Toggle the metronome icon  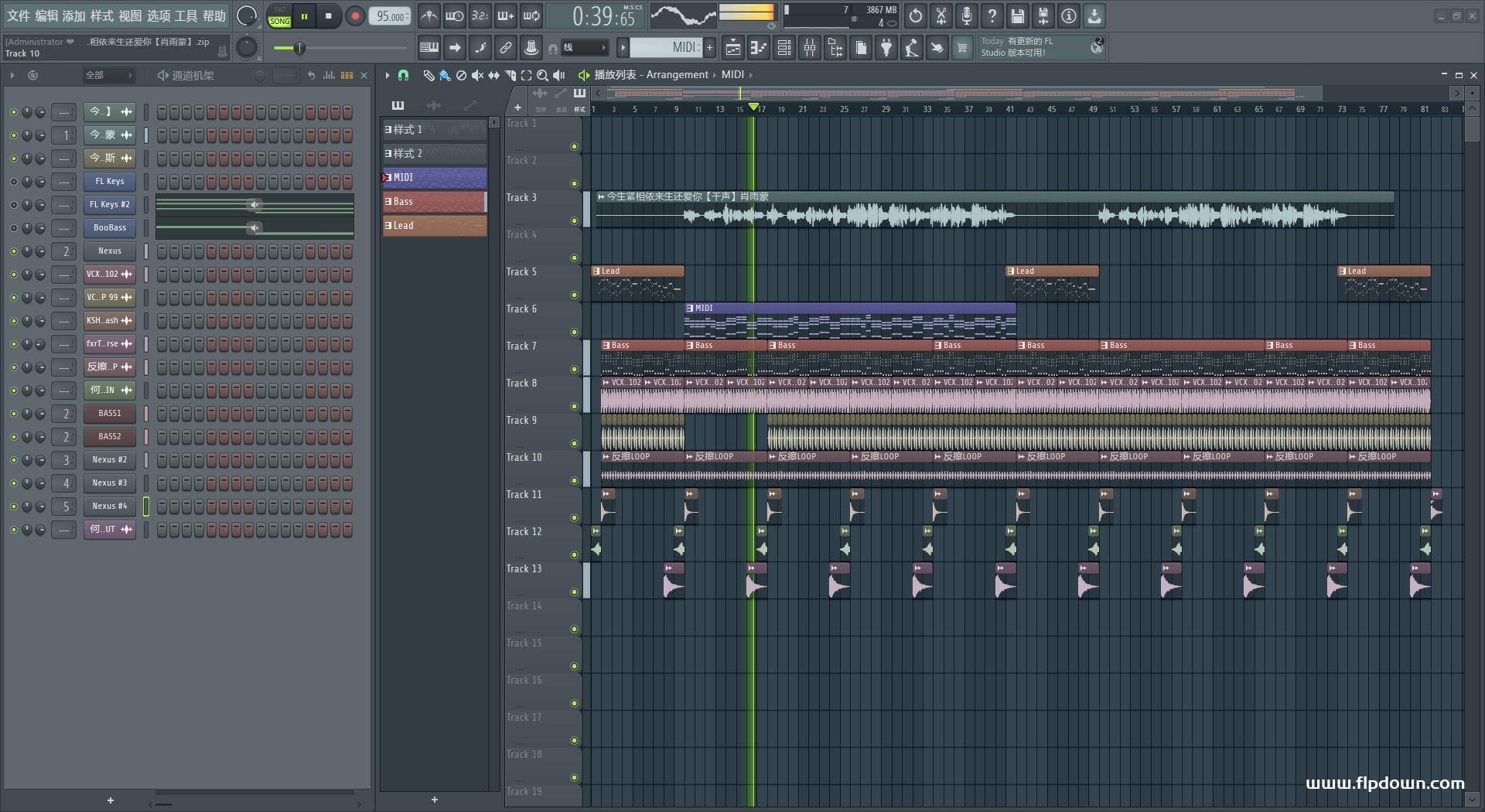coord(429,15)
